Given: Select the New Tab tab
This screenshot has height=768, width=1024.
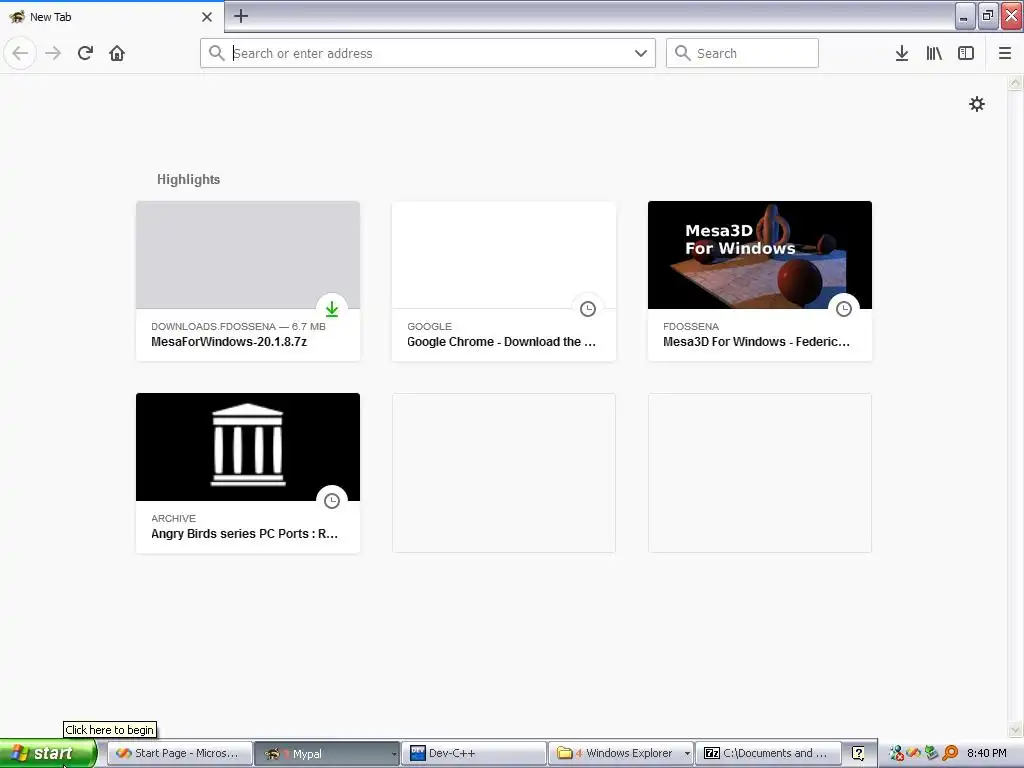Looking at the screenshot, I should [x=112, y=17].
